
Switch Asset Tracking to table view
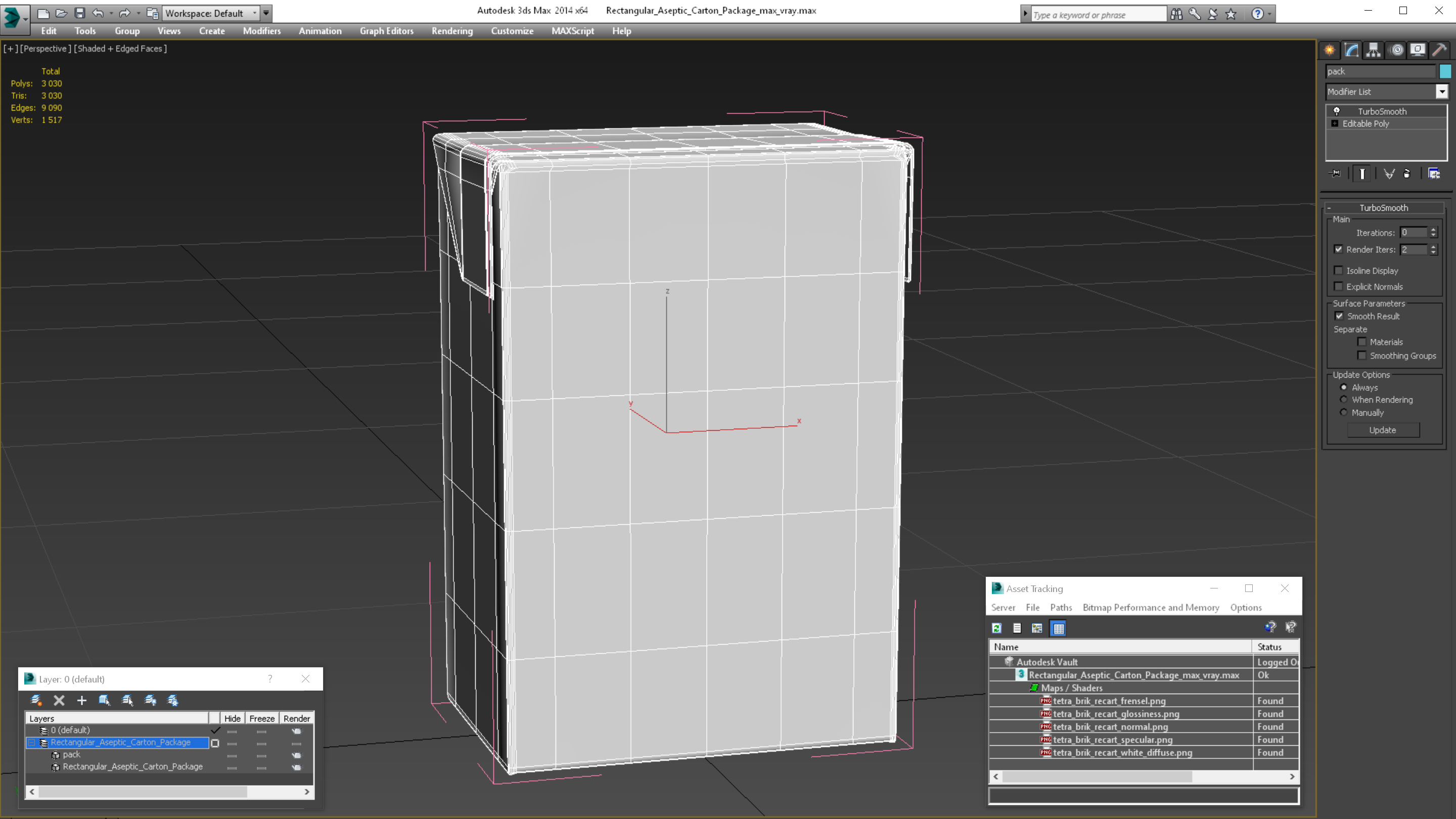1058,628
